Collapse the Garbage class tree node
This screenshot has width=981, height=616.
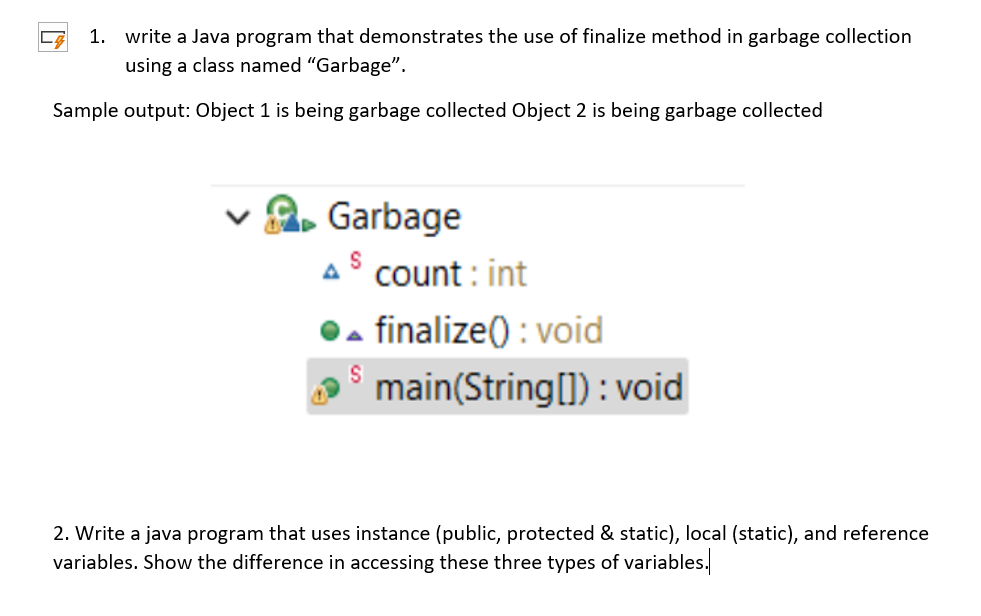coord(238,217)
